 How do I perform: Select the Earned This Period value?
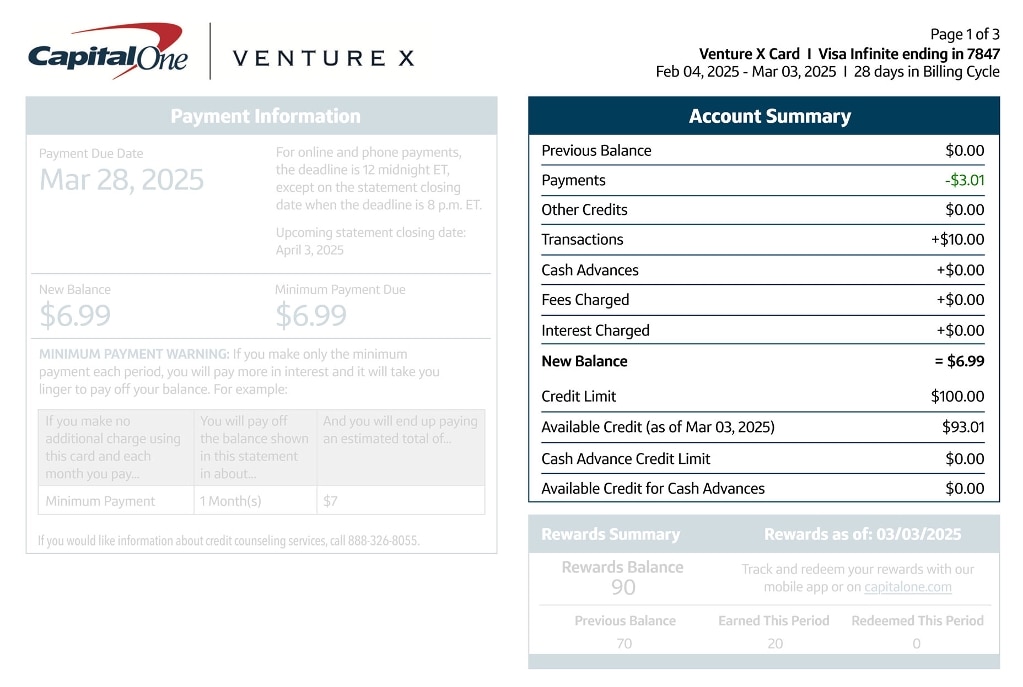click(775, 644)
